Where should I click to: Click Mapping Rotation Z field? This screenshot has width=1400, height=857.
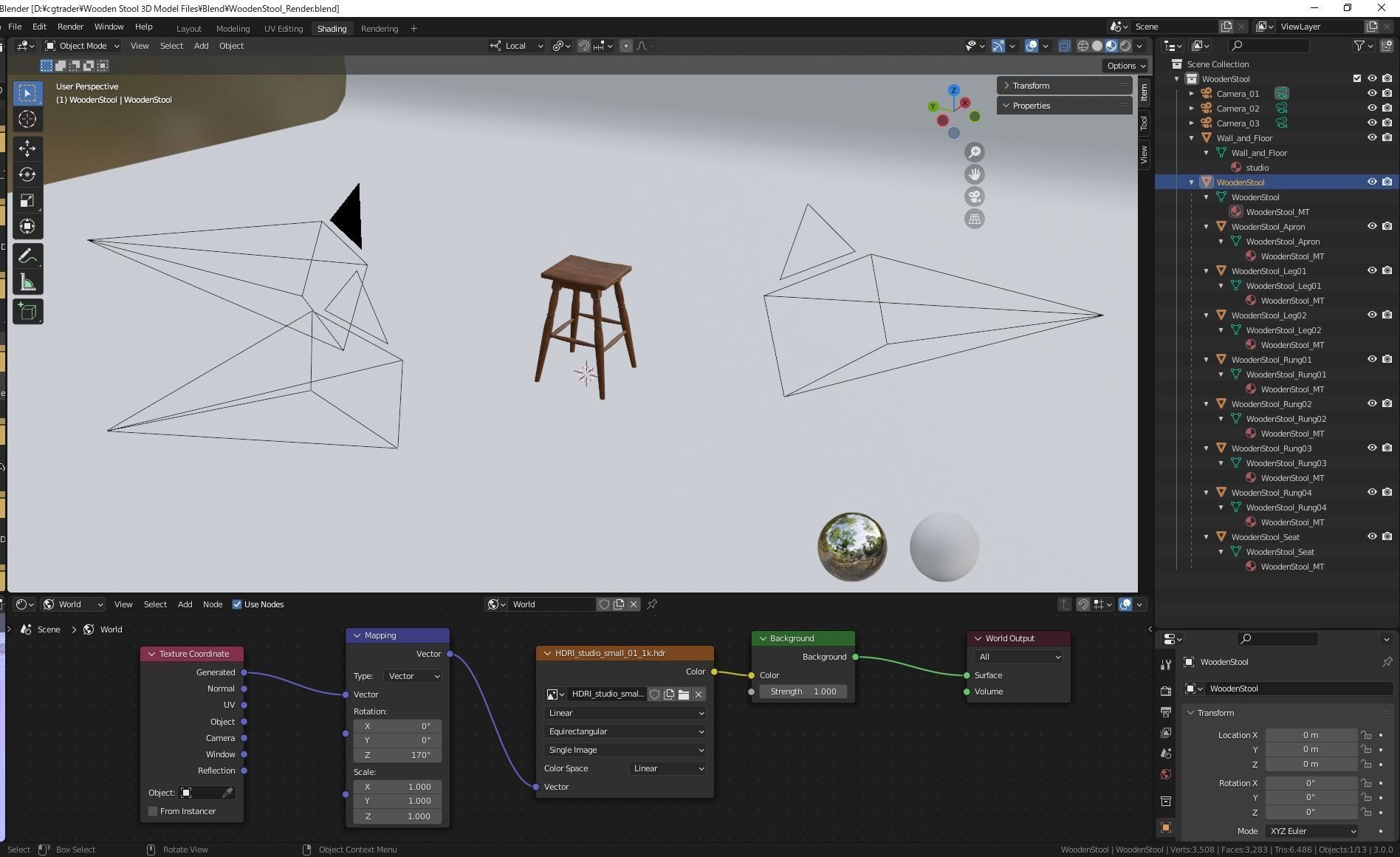(397, 755)
